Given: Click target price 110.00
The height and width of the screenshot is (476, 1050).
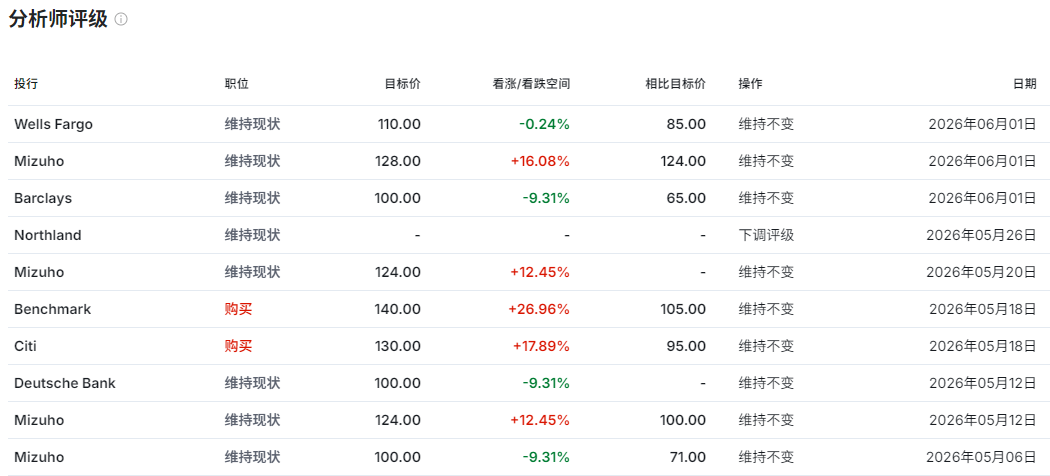Looking at the screenshot, I should pos(401,124).
